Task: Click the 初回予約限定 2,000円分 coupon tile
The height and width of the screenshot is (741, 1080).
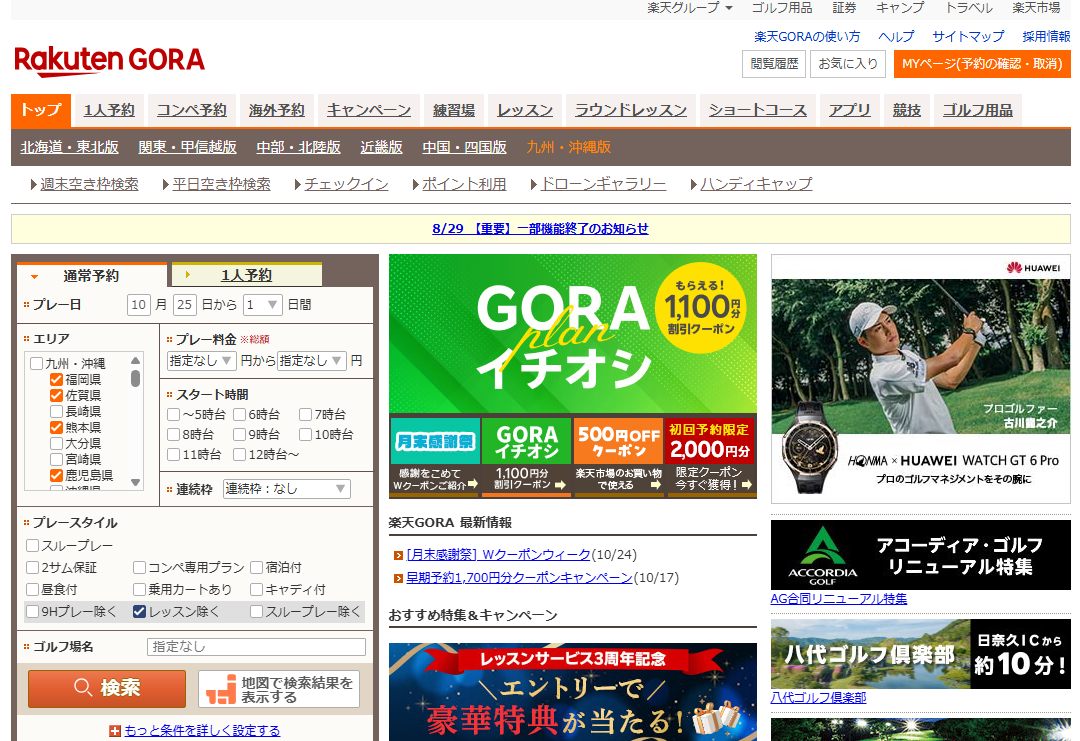Action: pos(710,456)
